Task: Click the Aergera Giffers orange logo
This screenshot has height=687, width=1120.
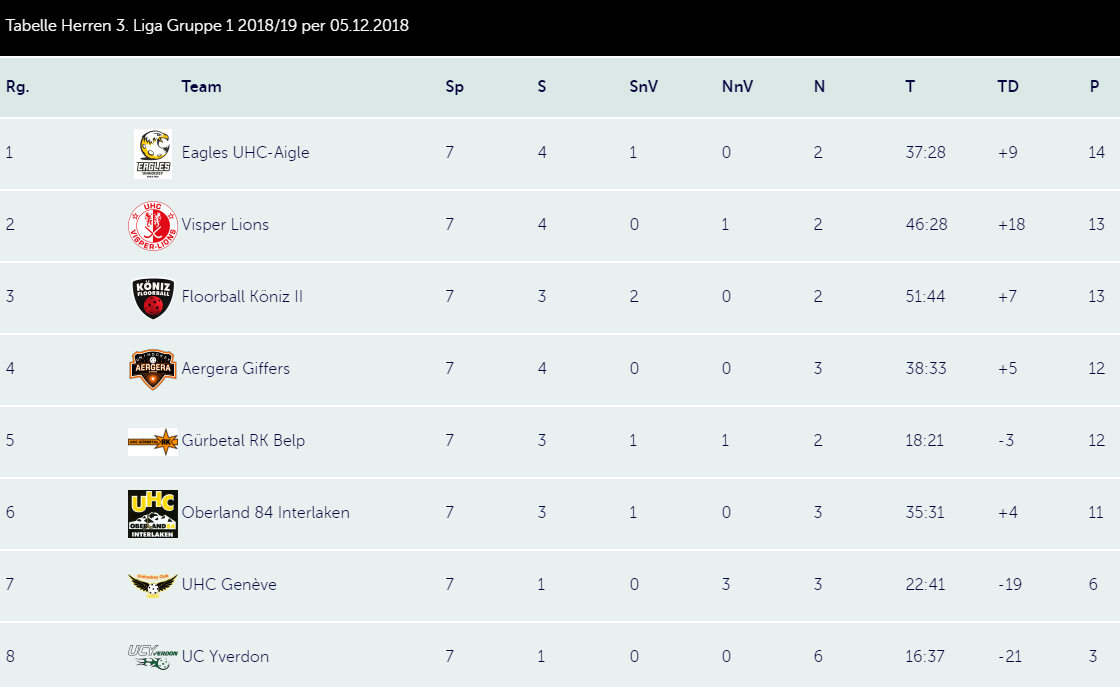Action: click(153, 369)
